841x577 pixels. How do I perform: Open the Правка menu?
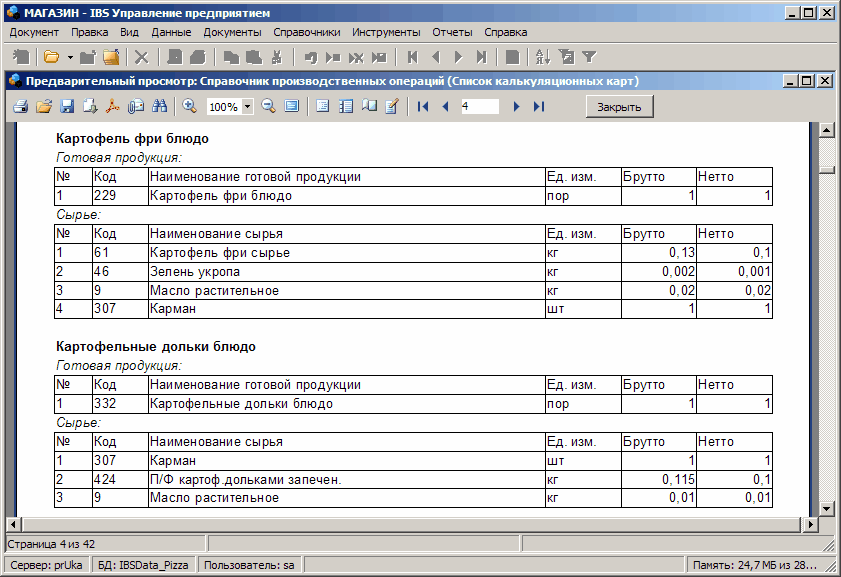(90, 32)
